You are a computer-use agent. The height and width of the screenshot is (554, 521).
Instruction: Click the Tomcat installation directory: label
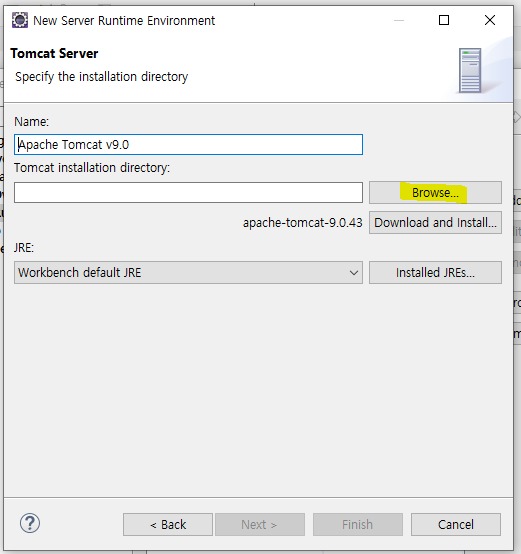pos(92,167)
